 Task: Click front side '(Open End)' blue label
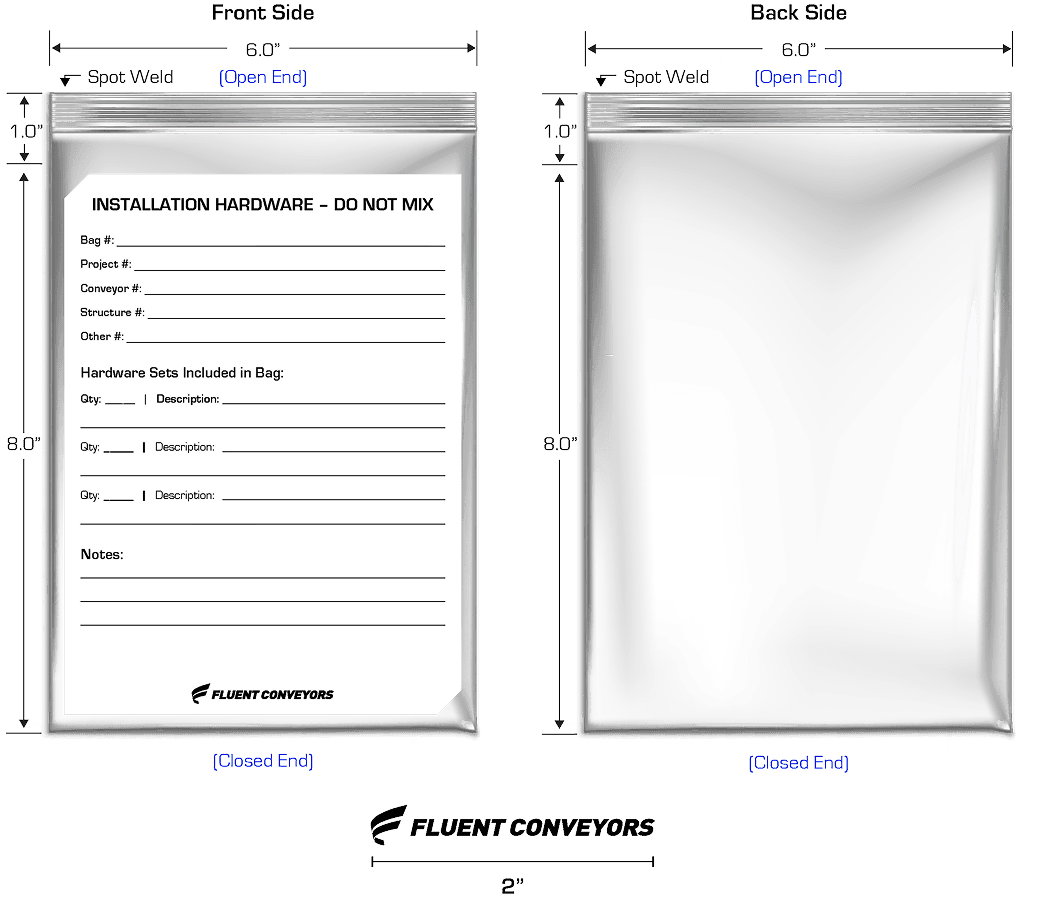(x=262, y=78)
